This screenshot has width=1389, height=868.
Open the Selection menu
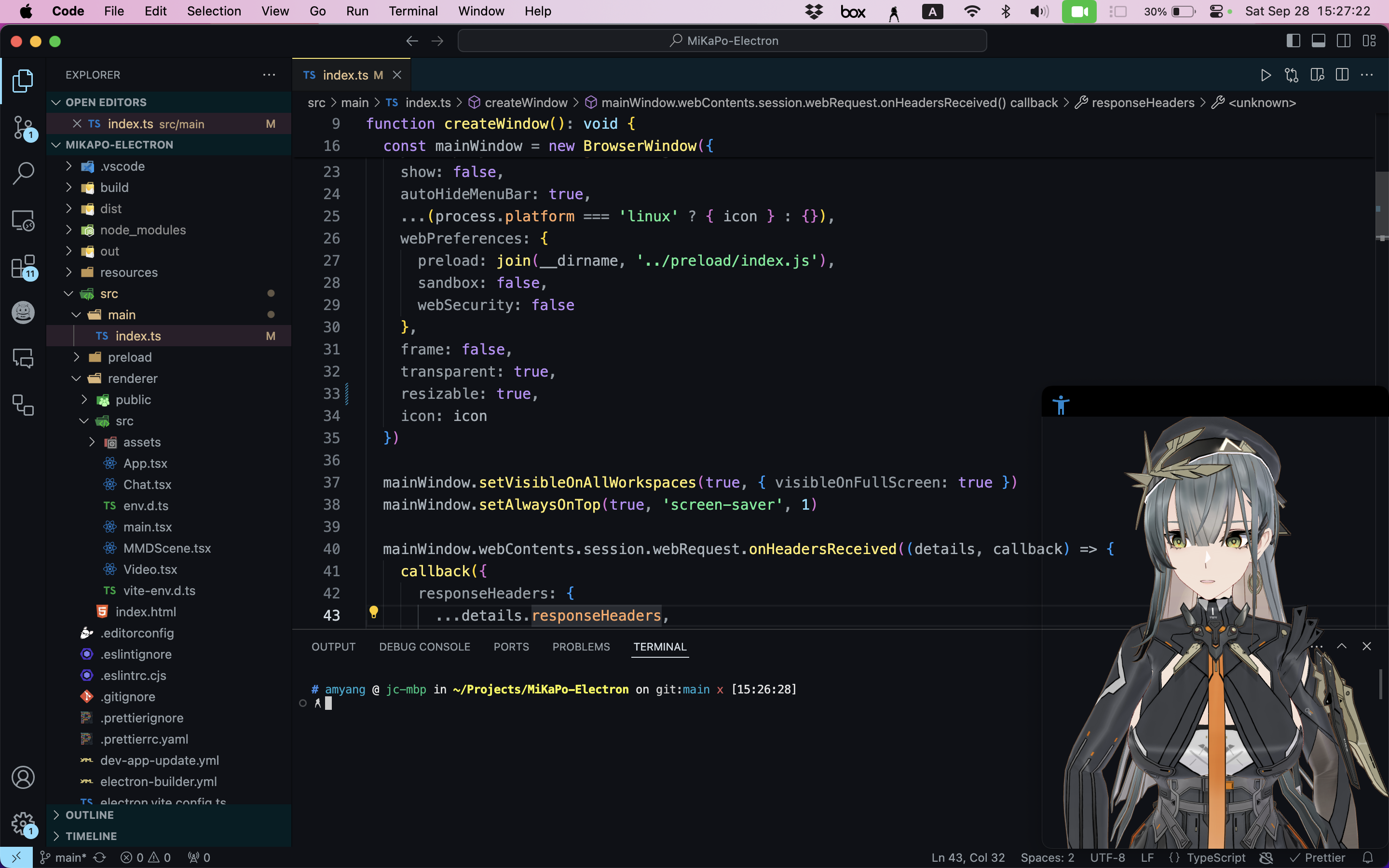click(214, 12)
